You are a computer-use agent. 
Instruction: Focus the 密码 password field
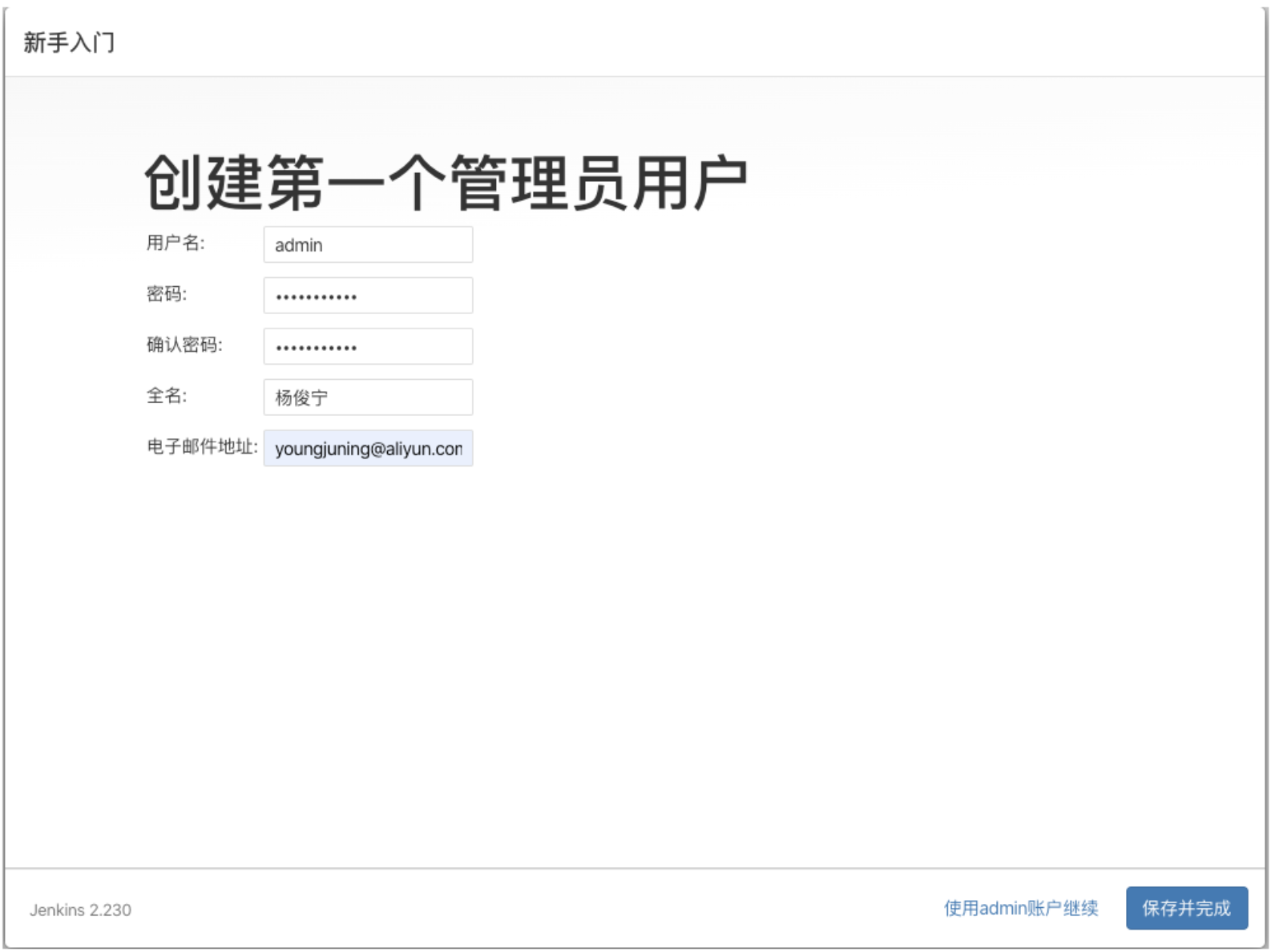(x=368, y=296)
